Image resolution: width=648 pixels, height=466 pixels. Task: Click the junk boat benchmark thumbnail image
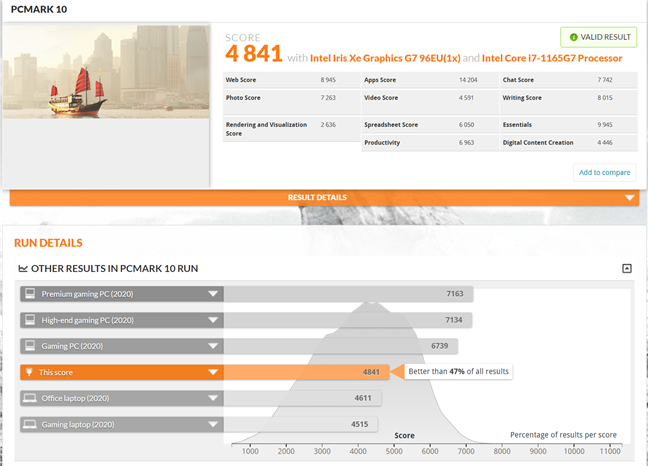coord(106,72)
